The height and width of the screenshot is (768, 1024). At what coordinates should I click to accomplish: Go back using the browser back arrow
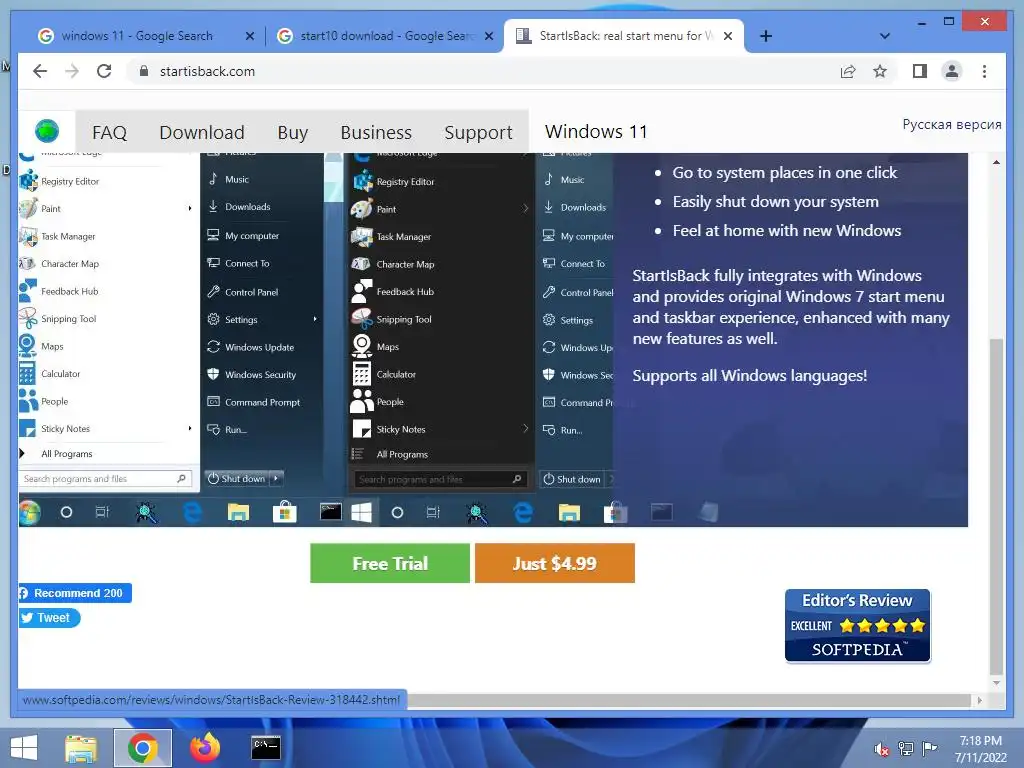pos(40,71)
